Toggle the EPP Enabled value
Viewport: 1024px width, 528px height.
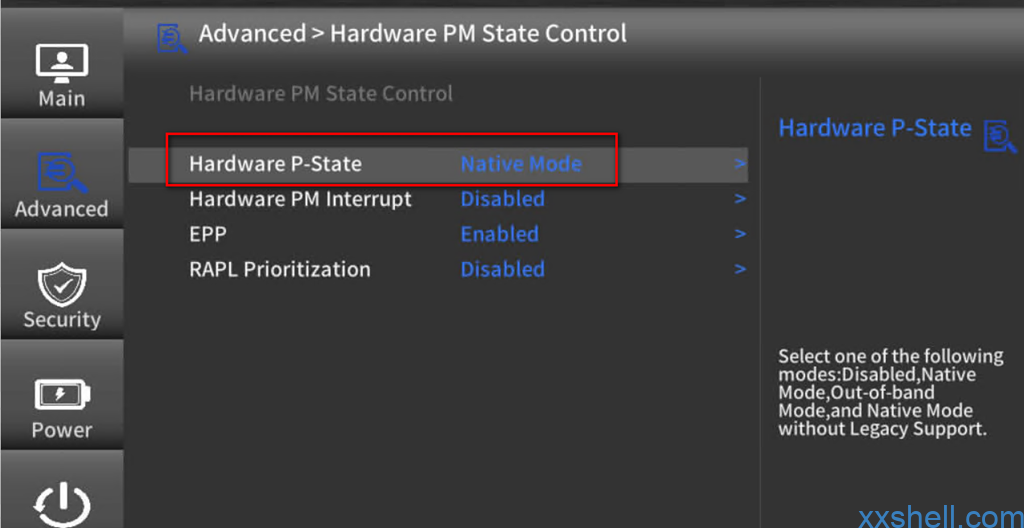pyautogui.click(x=500, y=234)
